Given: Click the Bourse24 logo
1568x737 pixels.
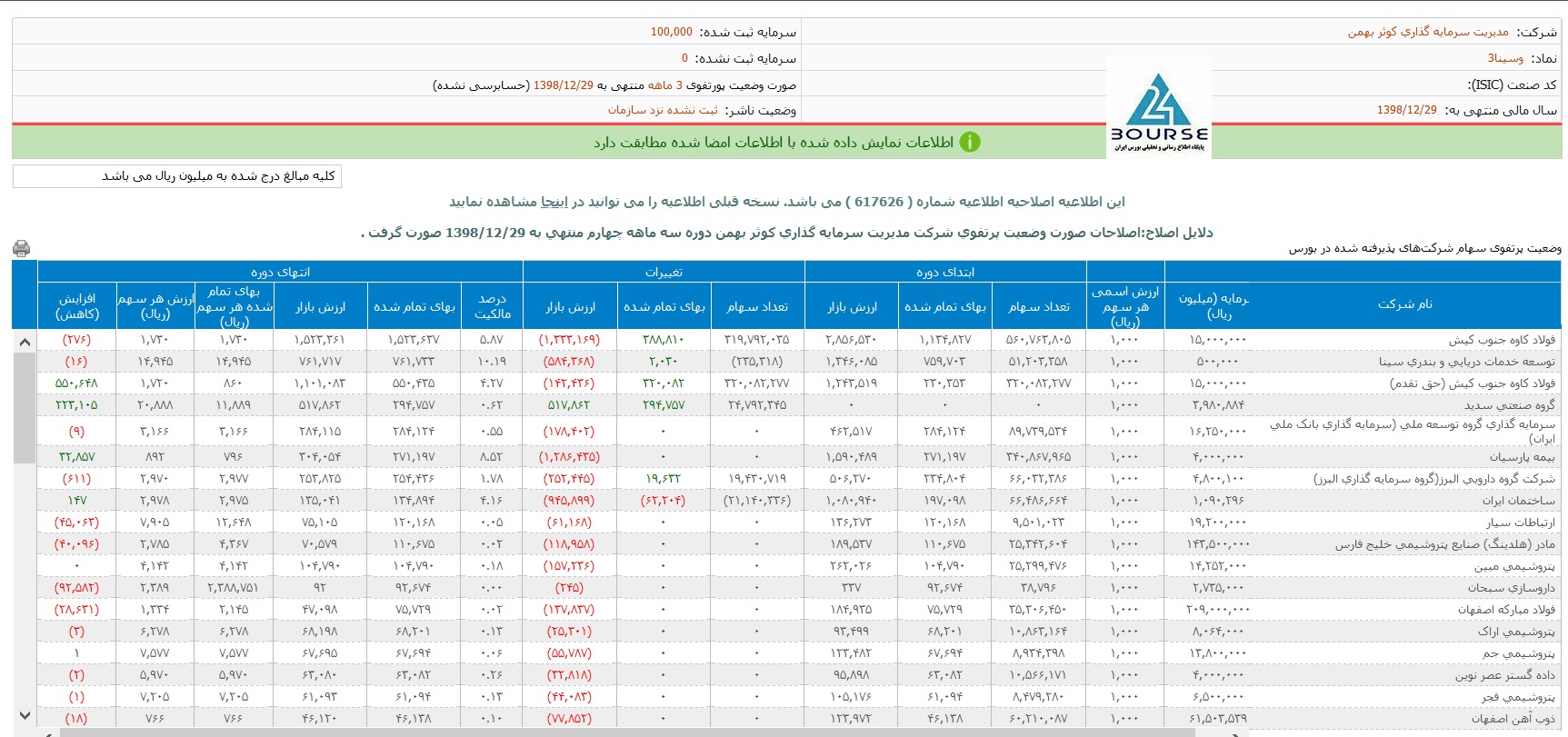Looking at the screenshot, I should (x=1159, y=112).
